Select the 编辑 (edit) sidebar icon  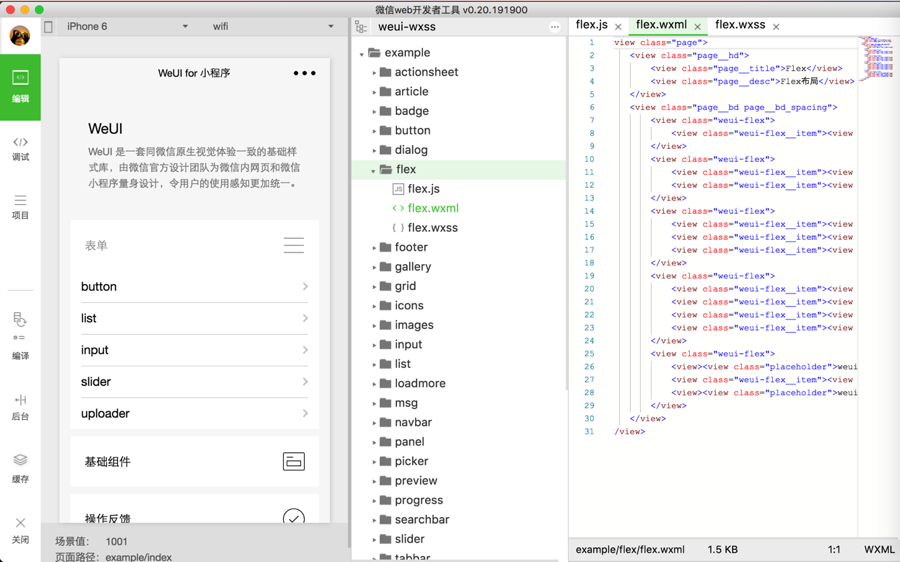(20, 87)
